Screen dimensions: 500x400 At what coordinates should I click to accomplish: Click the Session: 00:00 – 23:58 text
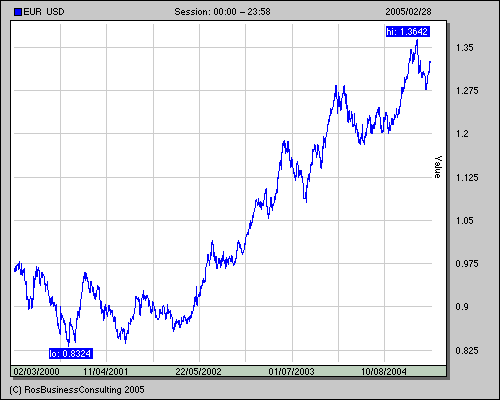pos(222,12)
